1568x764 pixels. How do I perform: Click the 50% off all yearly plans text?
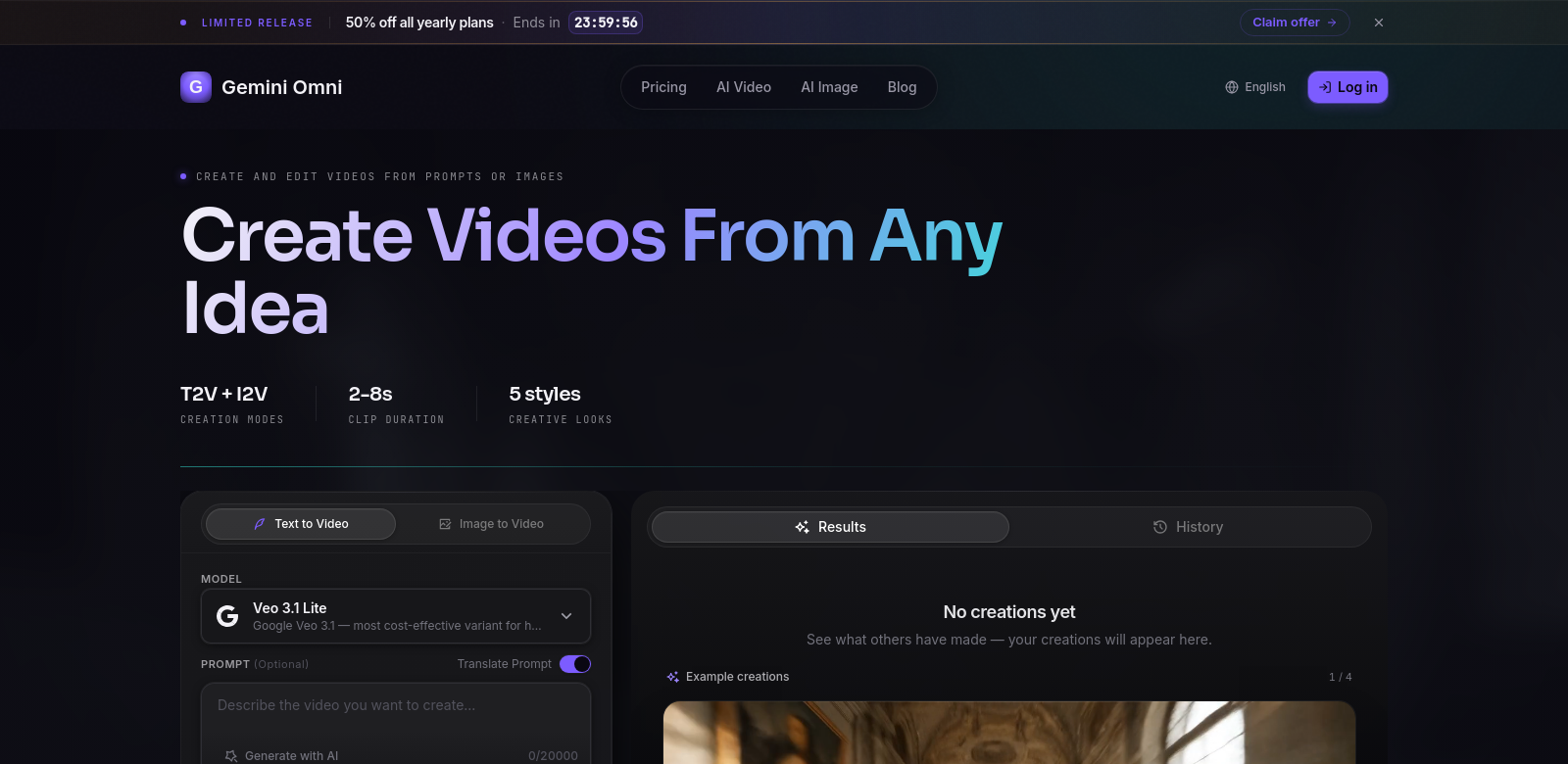point(419,23)
